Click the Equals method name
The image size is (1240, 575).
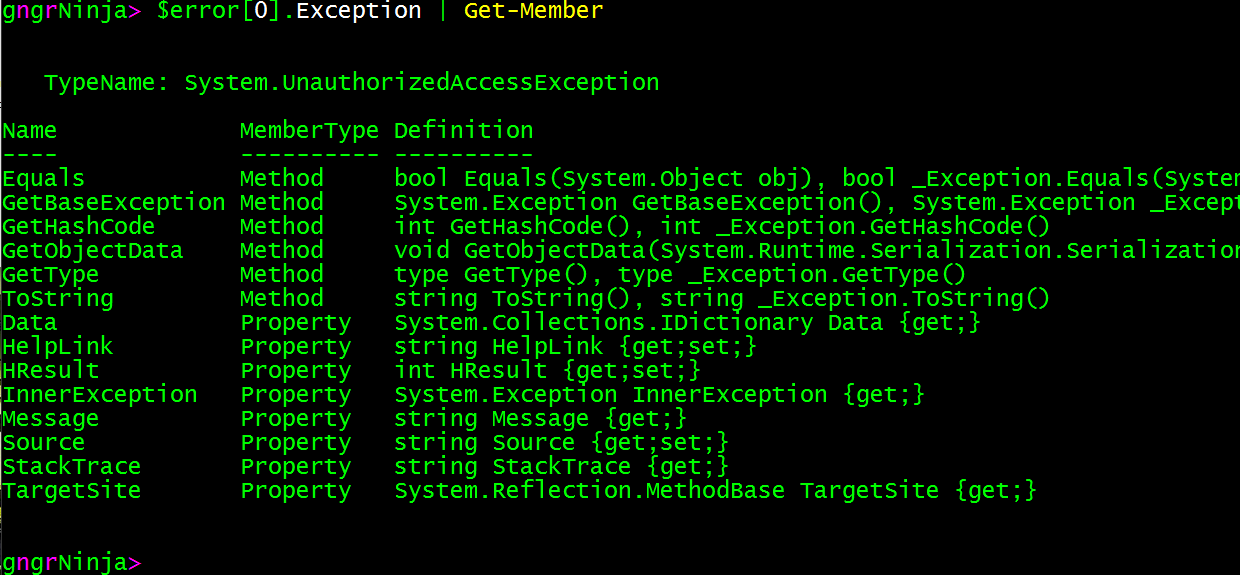pos(43,179)
